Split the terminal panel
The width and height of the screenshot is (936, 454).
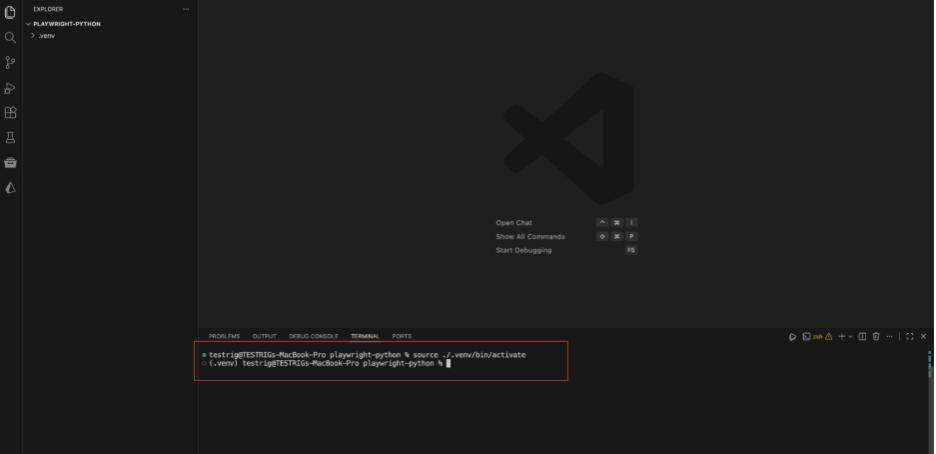[863, 336]
